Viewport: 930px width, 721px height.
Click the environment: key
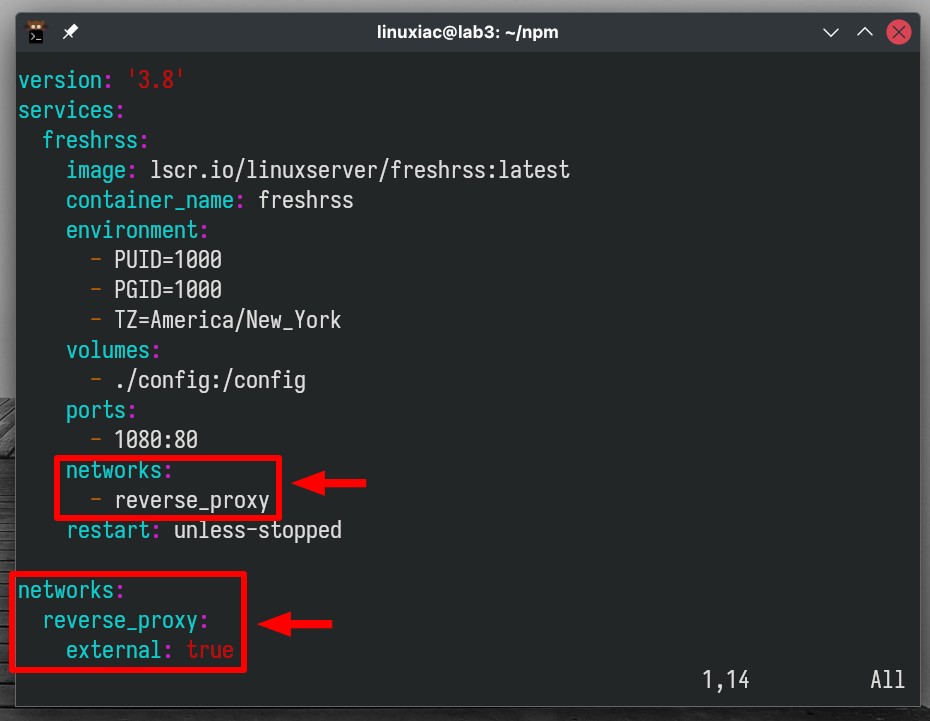pyautogui.click(x=137, y=230)
